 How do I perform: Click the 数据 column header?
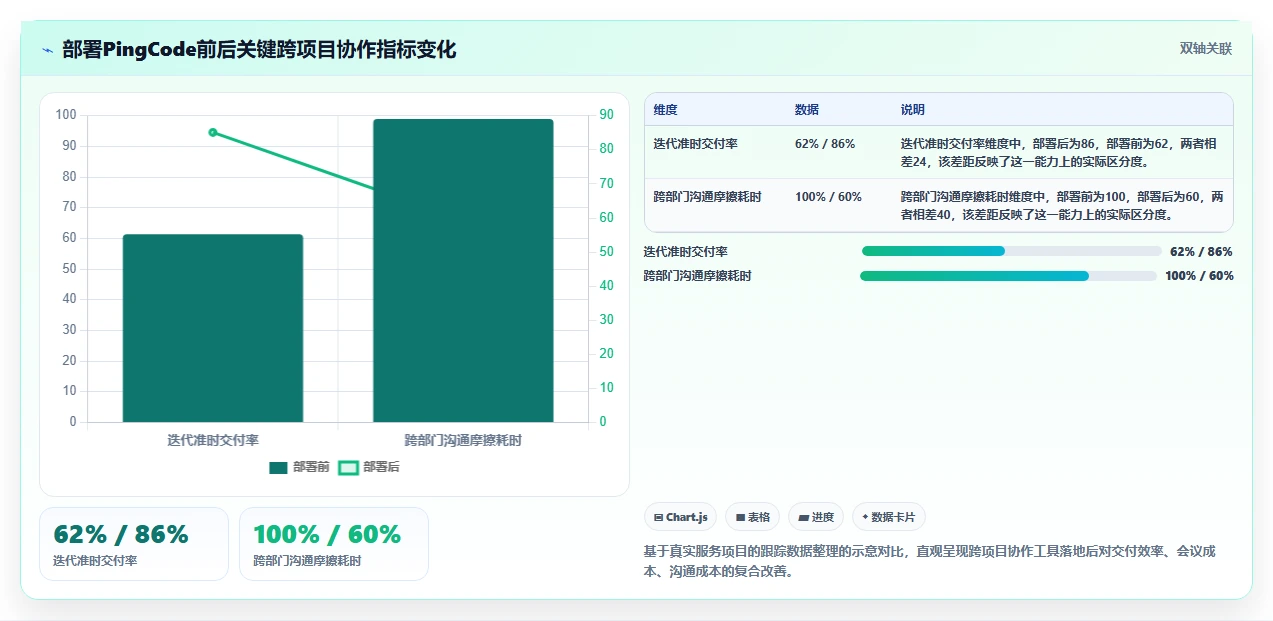pyautogui.click(x=807, y=110)
